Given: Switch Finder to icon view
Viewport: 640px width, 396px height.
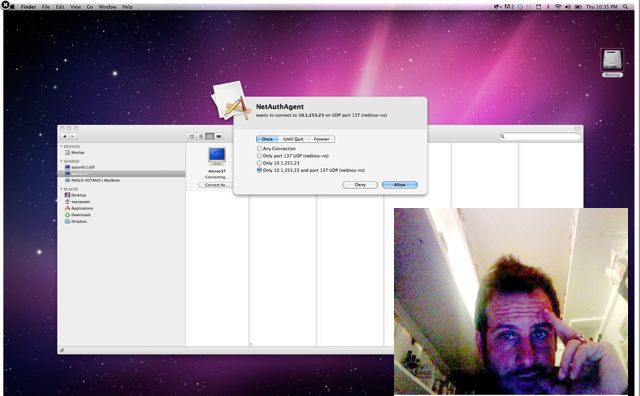Looking at the screenshot, I should click(x=192, y=136).
